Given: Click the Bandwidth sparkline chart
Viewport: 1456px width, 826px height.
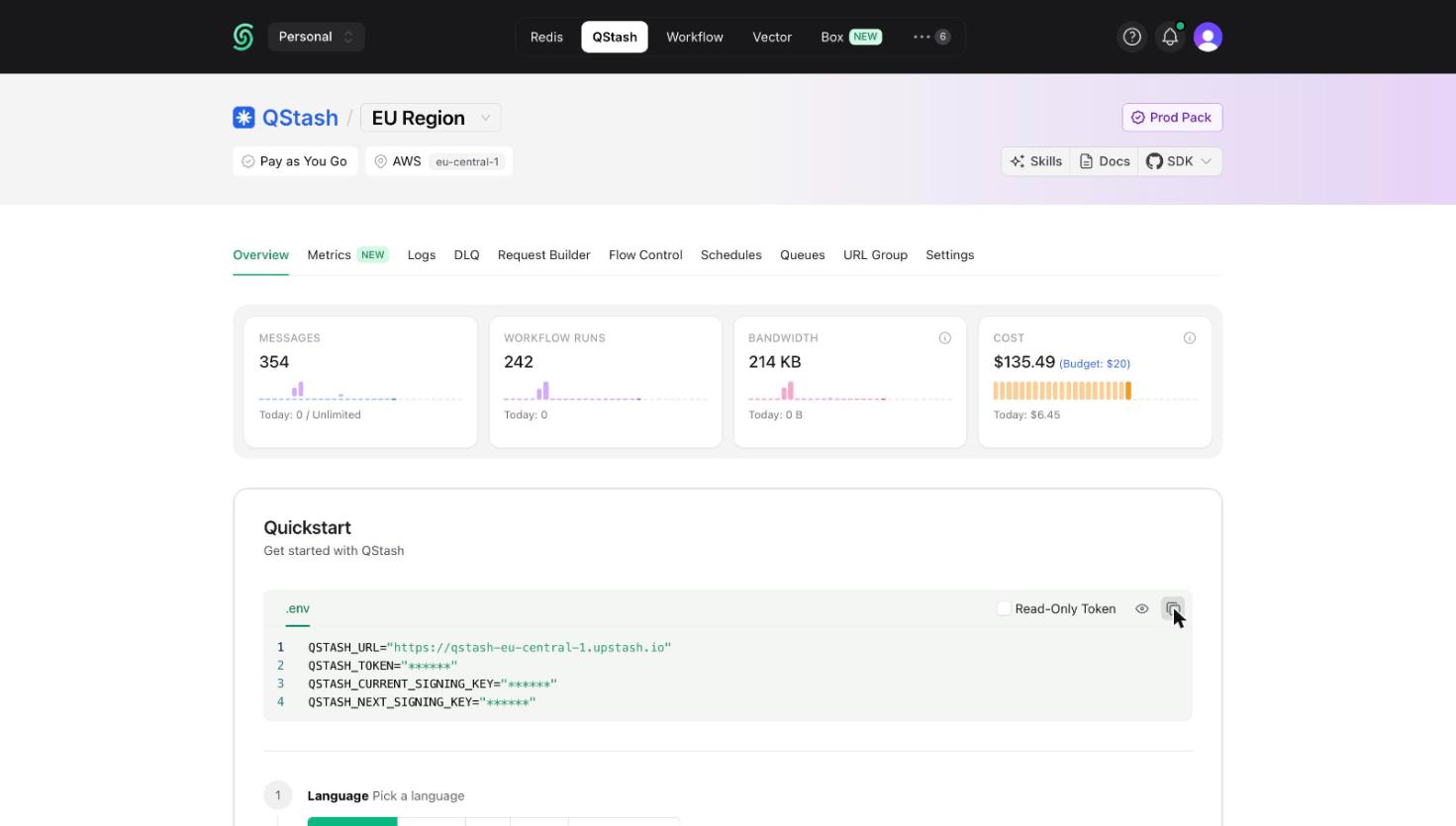Looking at the screenshot, I should [850, 391].
